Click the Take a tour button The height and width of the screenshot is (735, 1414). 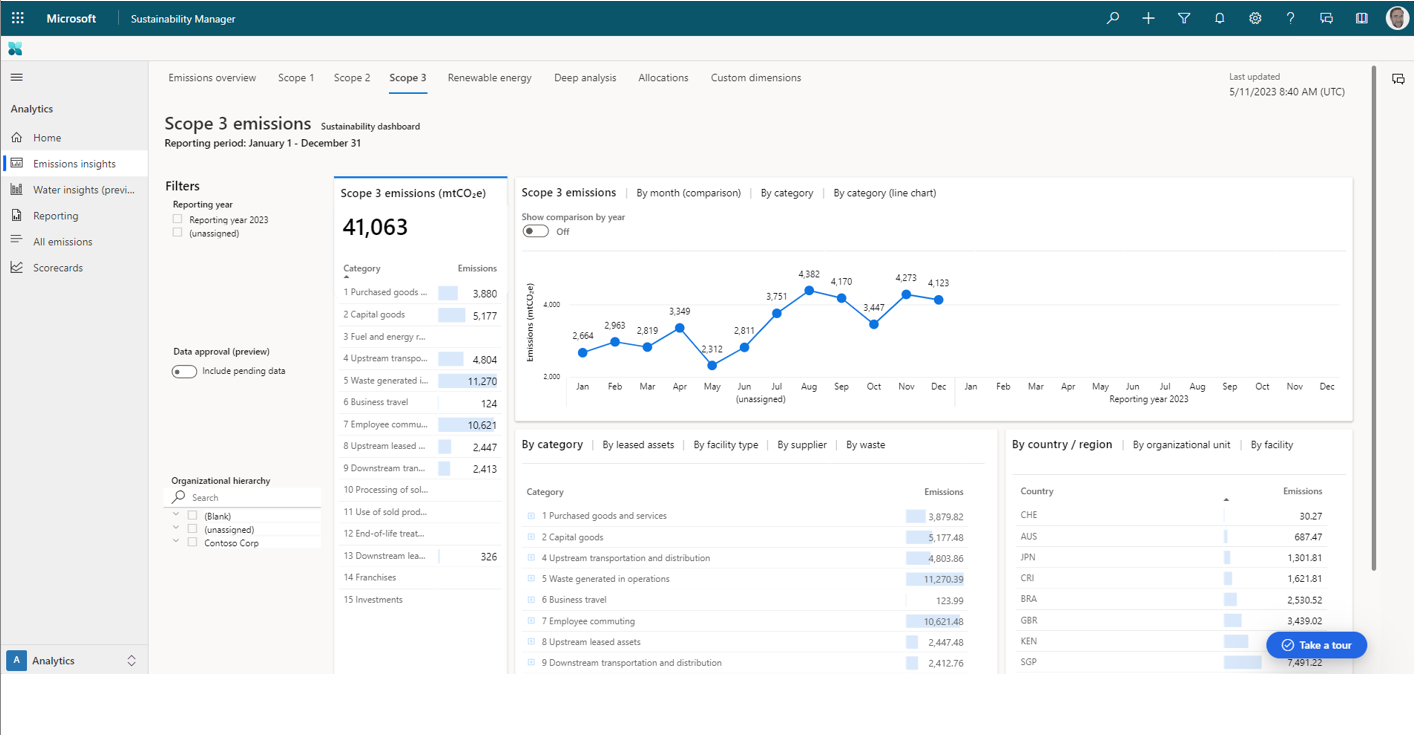pyautogui.click(x=1316, y=645)
